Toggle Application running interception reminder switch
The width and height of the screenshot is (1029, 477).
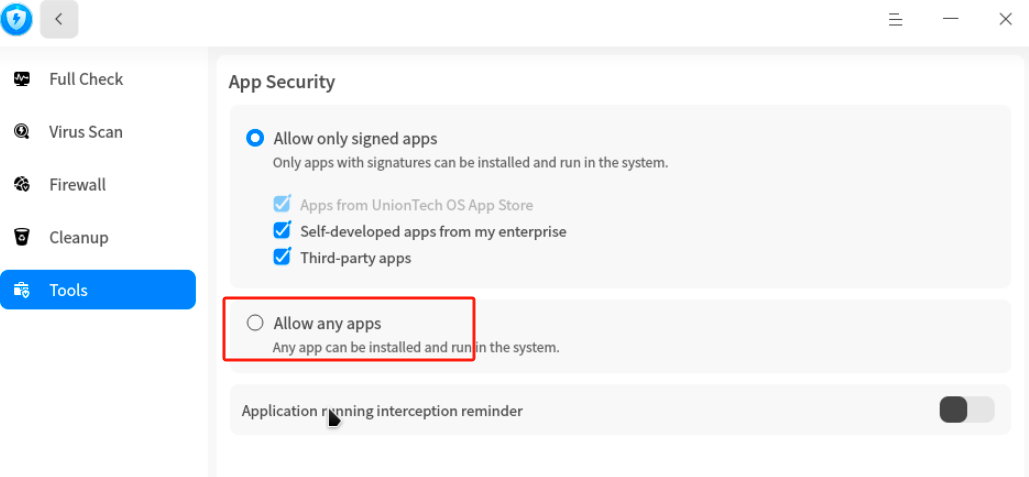pyautogui.click(x=966, y=410)
